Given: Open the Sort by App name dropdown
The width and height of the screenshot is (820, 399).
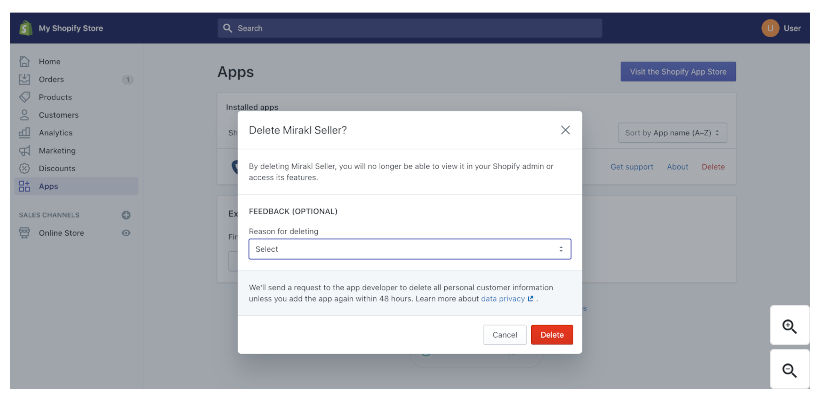Looking at the screenshot, I should pos(673,133).
